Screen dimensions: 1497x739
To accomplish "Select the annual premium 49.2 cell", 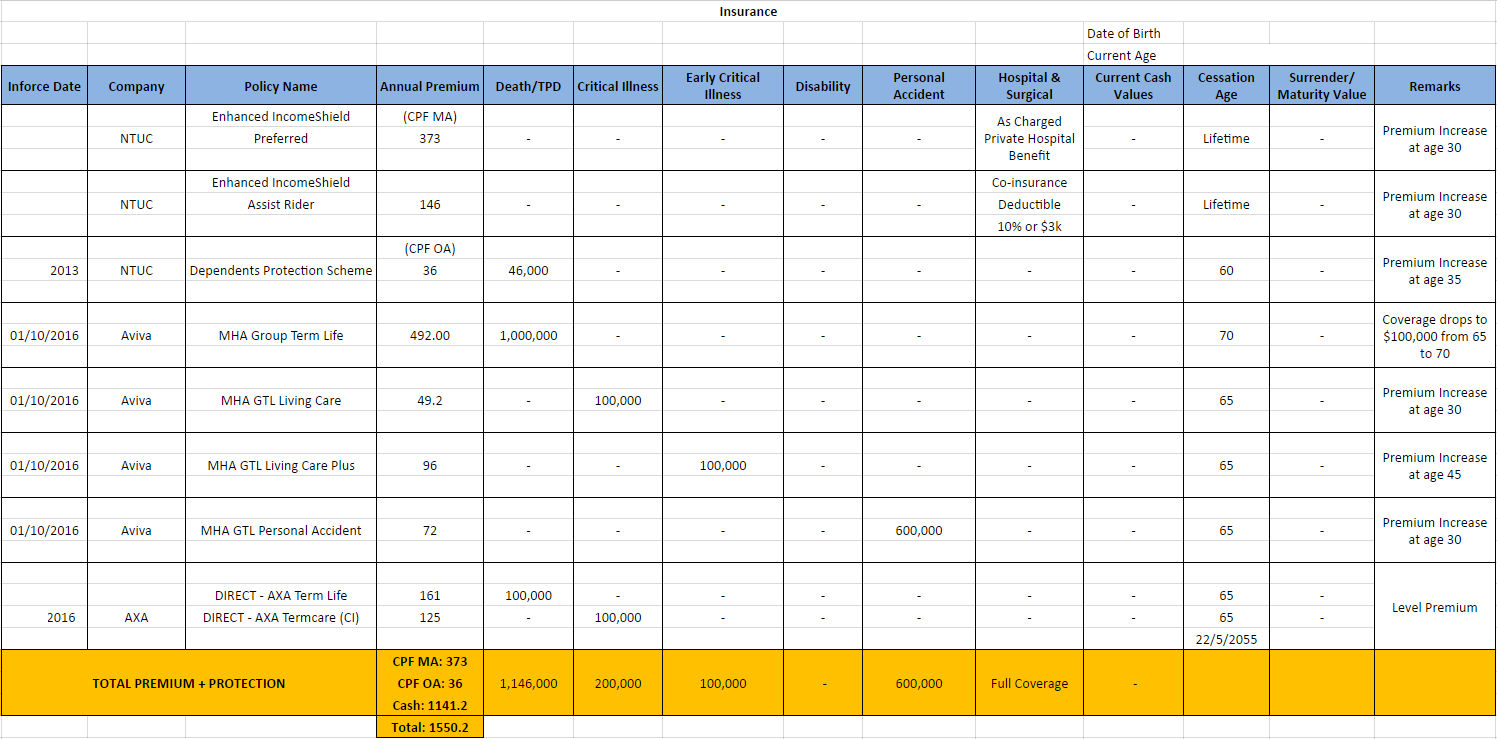I will [x=430, y=400].
